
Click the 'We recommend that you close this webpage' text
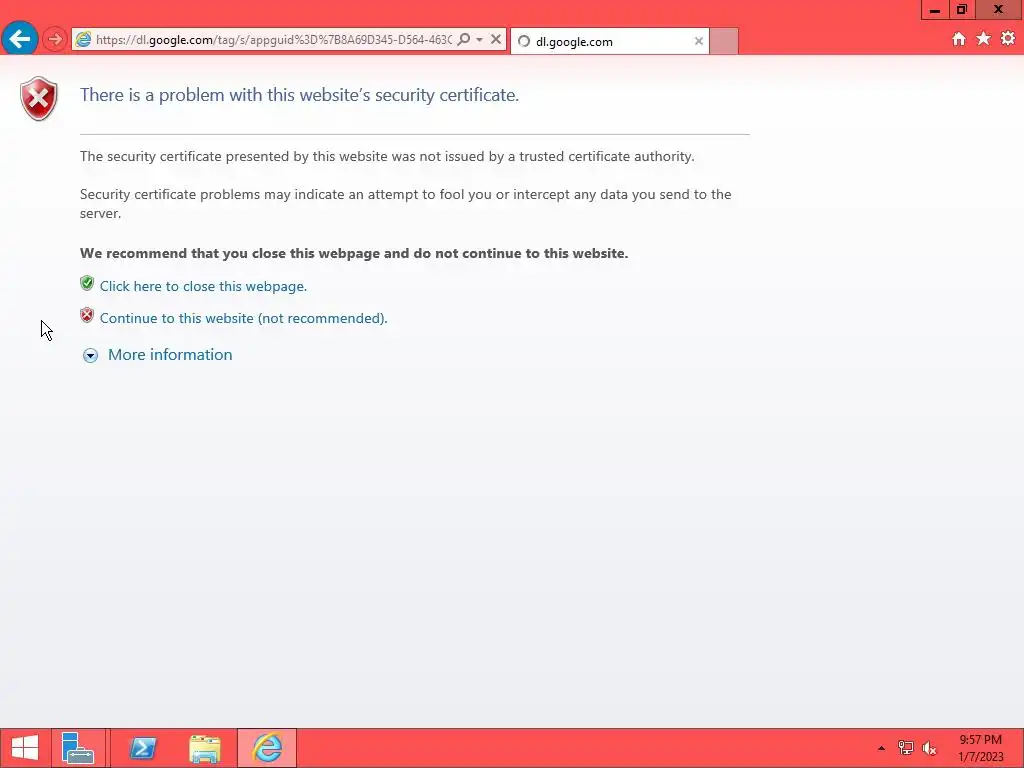[354, 253]
